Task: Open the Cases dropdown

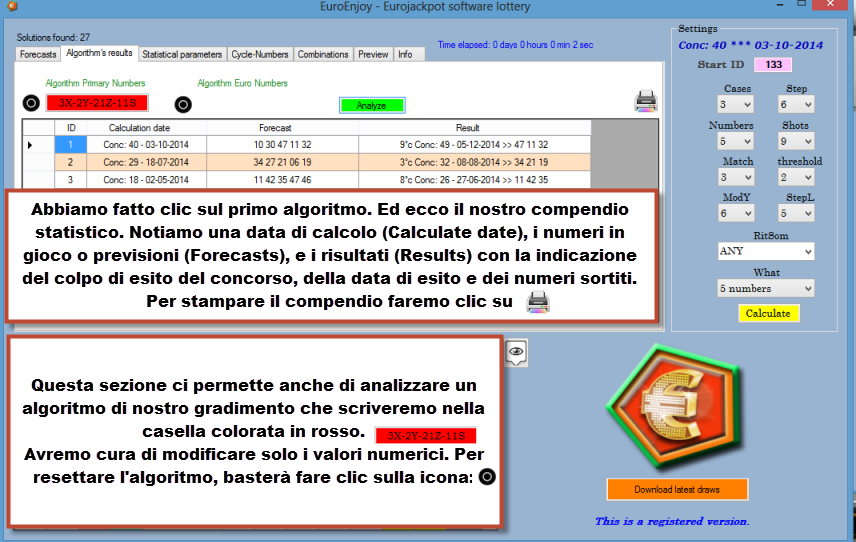Action: (736, 104)
